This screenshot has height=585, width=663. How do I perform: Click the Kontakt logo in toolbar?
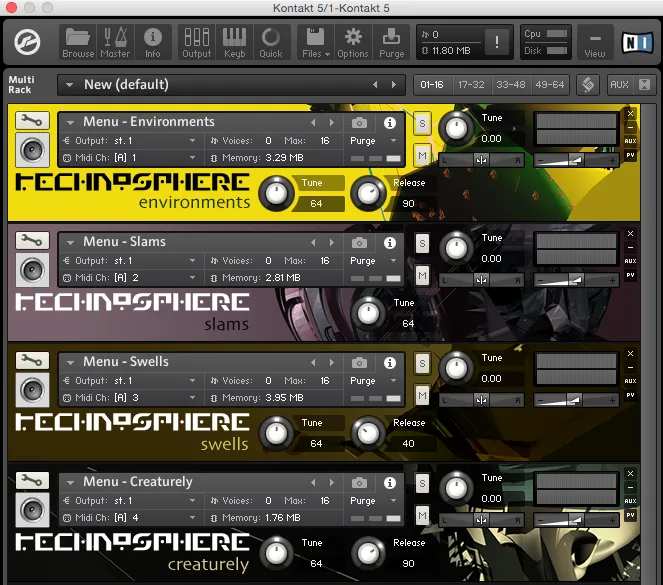click(x=27, y=42)
